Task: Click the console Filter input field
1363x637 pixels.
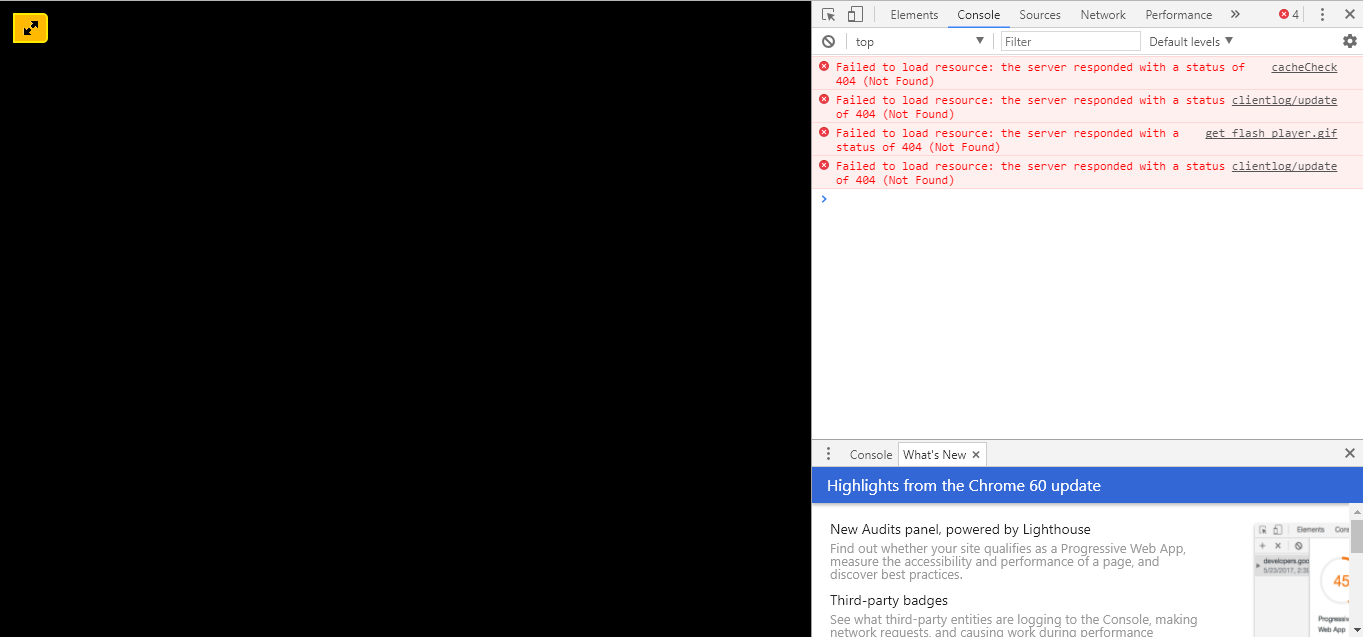Action: click(x=1070, y=41)
